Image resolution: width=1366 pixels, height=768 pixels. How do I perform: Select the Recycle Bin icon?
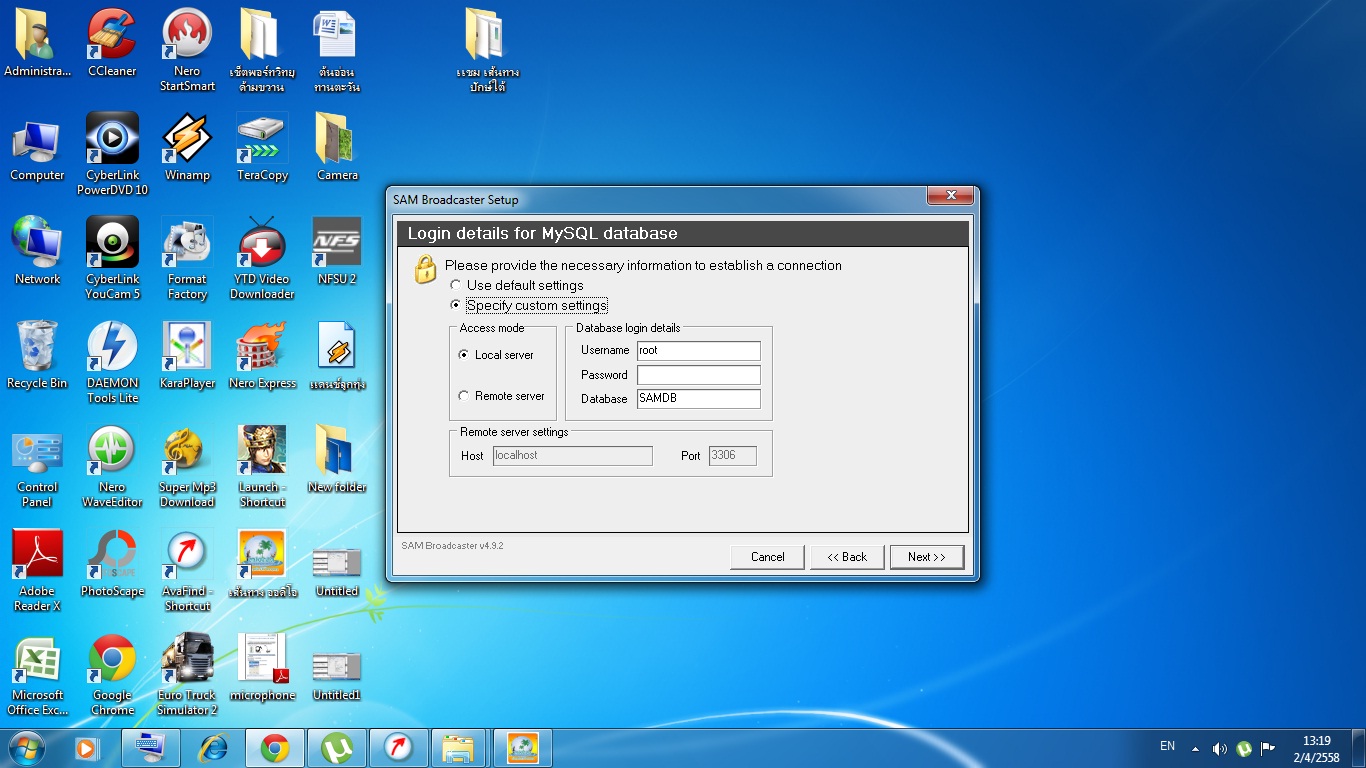(37, 356)
